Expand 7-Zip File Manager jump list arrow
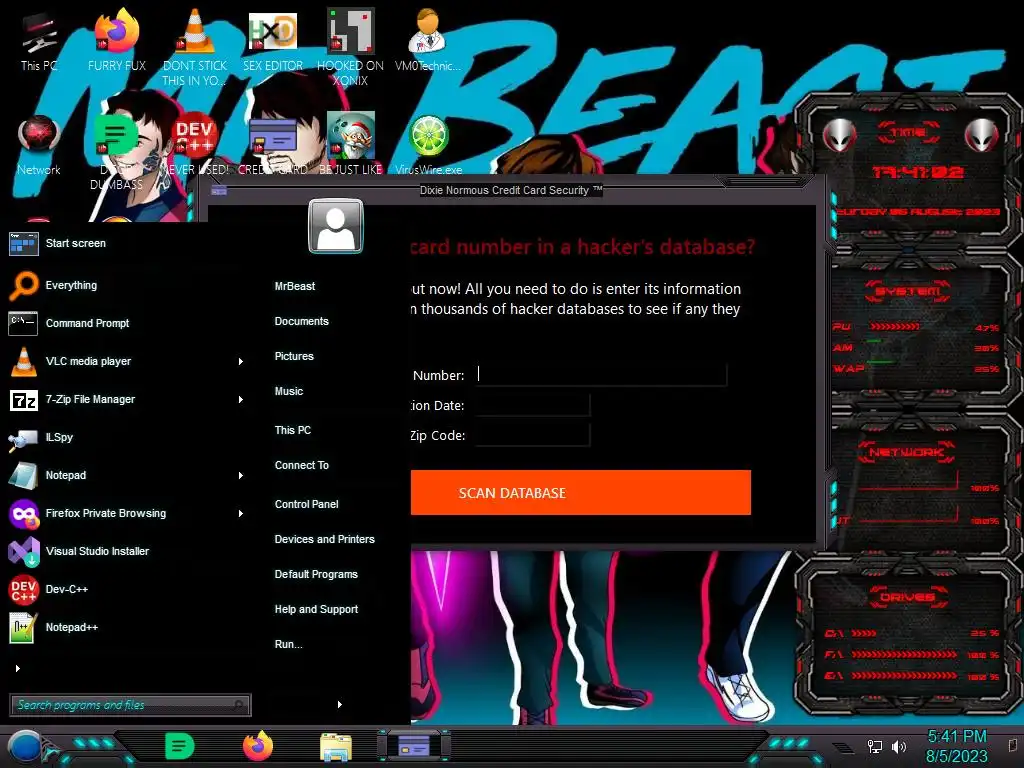Viewport: 1024px width, 768px height. 241,399
